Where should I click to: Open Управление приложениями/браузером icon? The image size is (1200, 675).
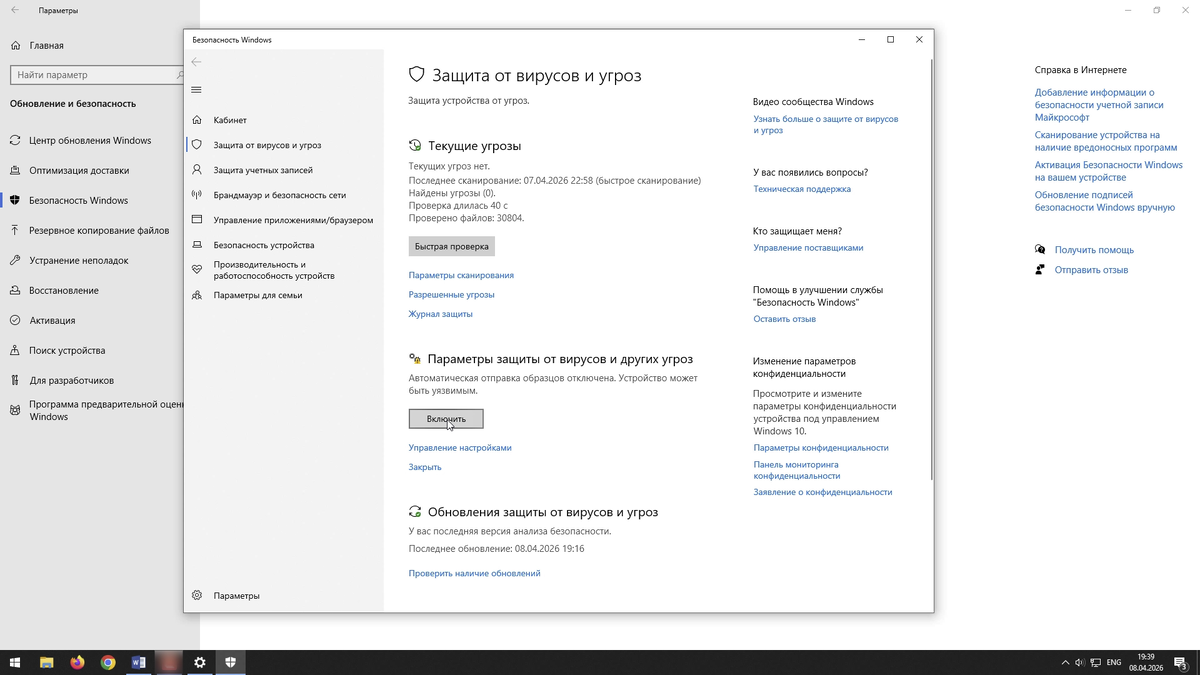pos(196,220)
